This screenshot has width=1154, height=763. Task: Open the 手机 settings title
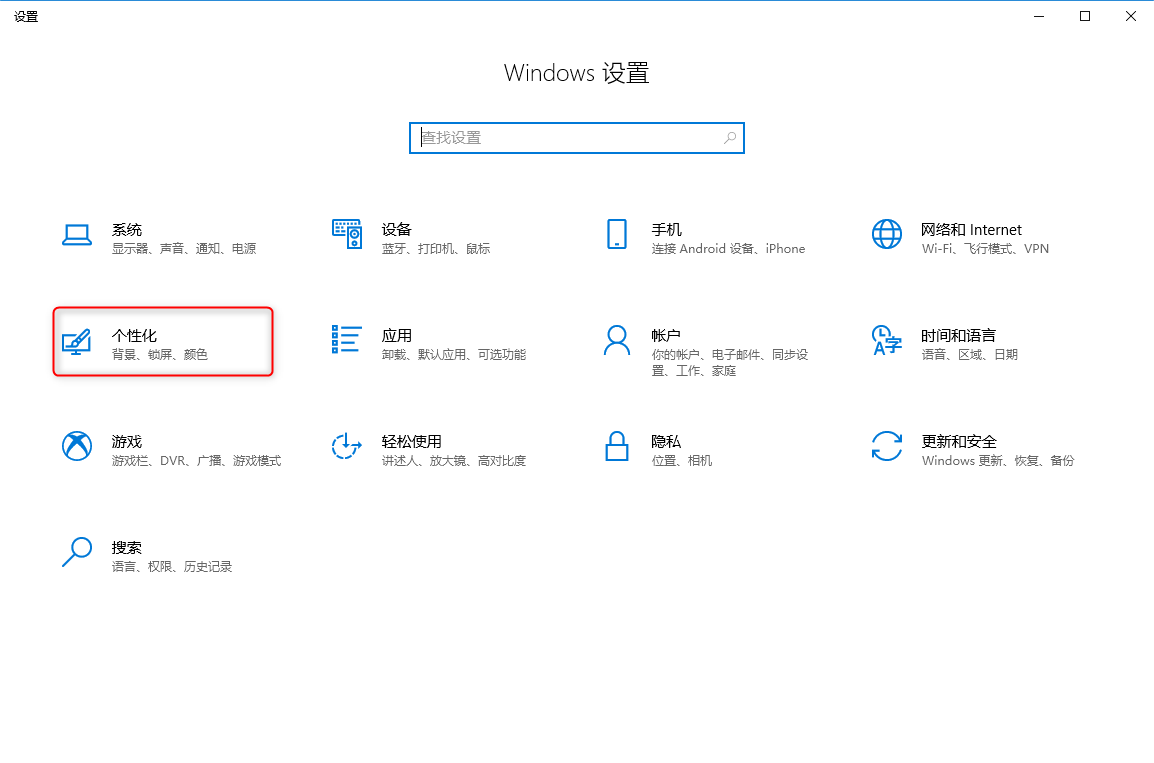click(666, 230)
